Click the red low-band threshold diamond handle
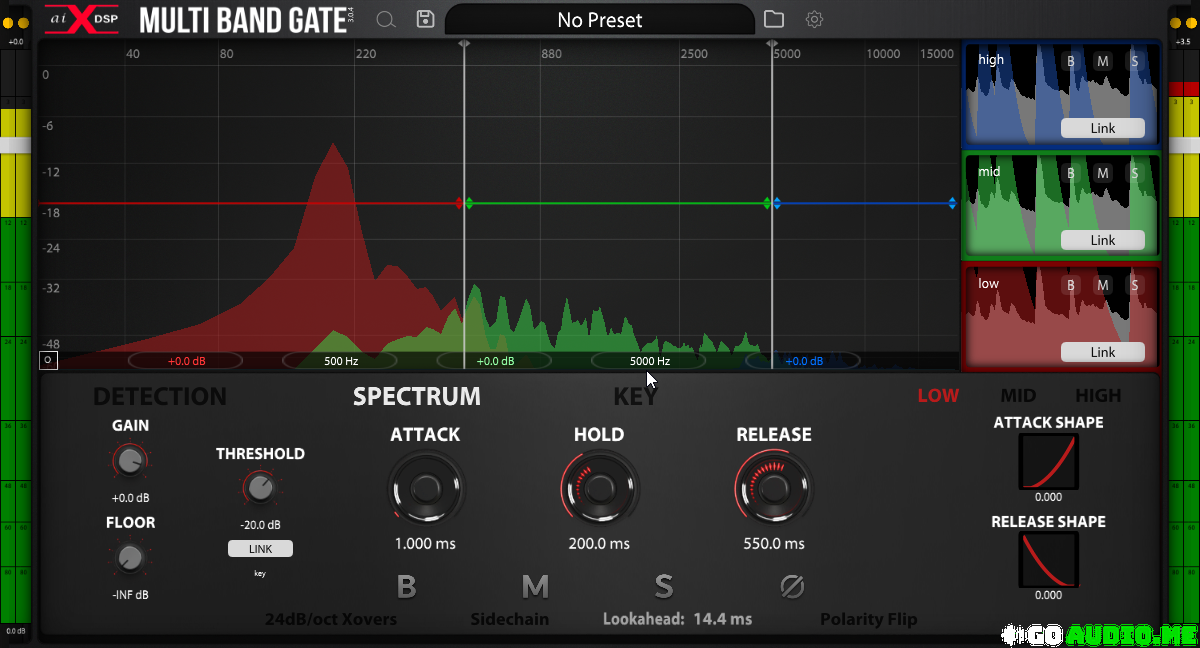 pos(460,204)
